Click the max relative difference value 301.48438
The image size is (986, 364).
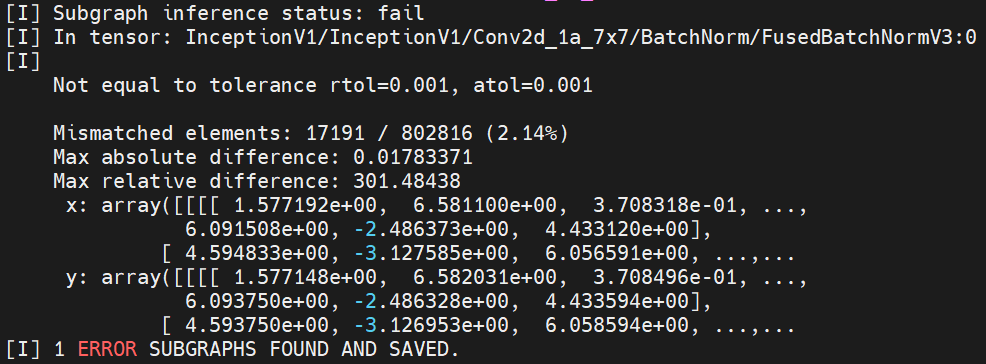[406, 182]
